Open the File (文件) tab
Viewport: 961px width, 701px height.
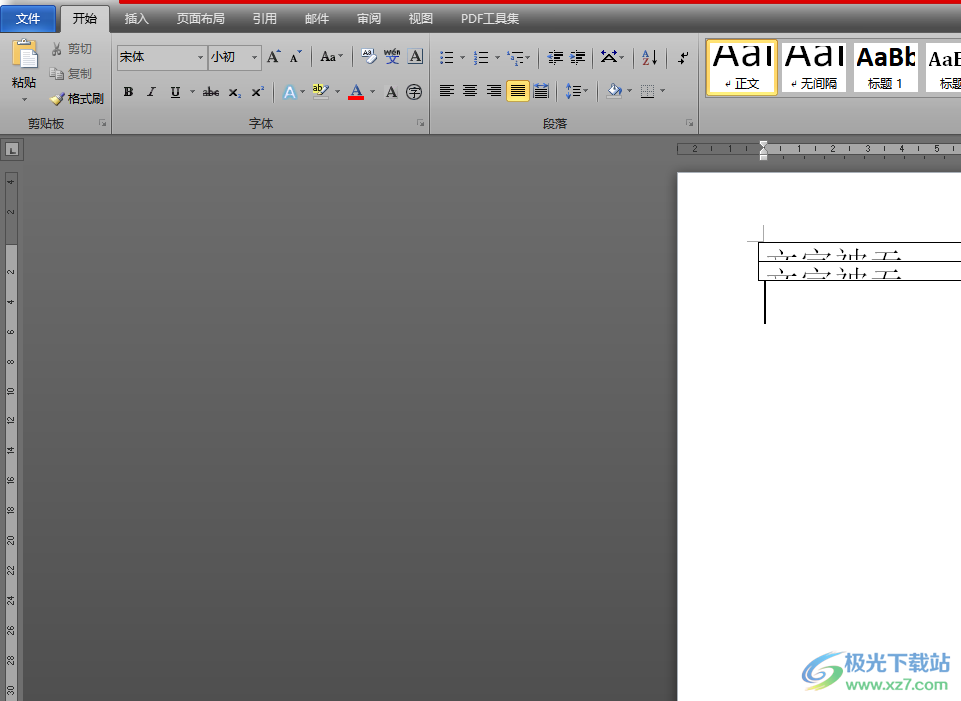pyautogui.click(x=28, y=19)
